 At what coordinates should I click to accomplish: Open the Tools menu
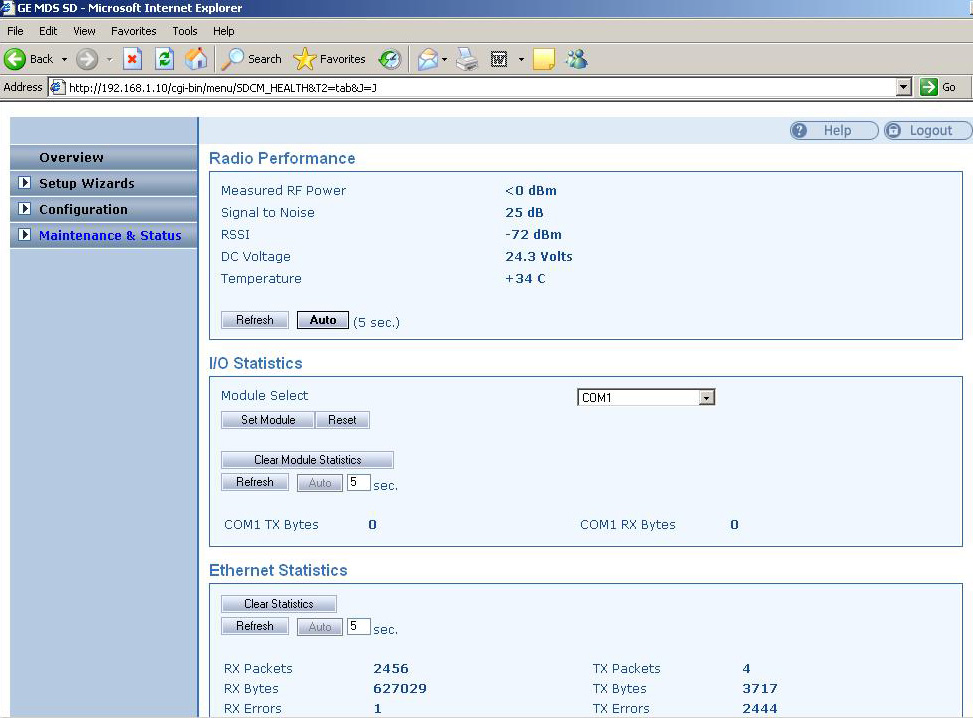pyautogui.click(x=185, y=31)
